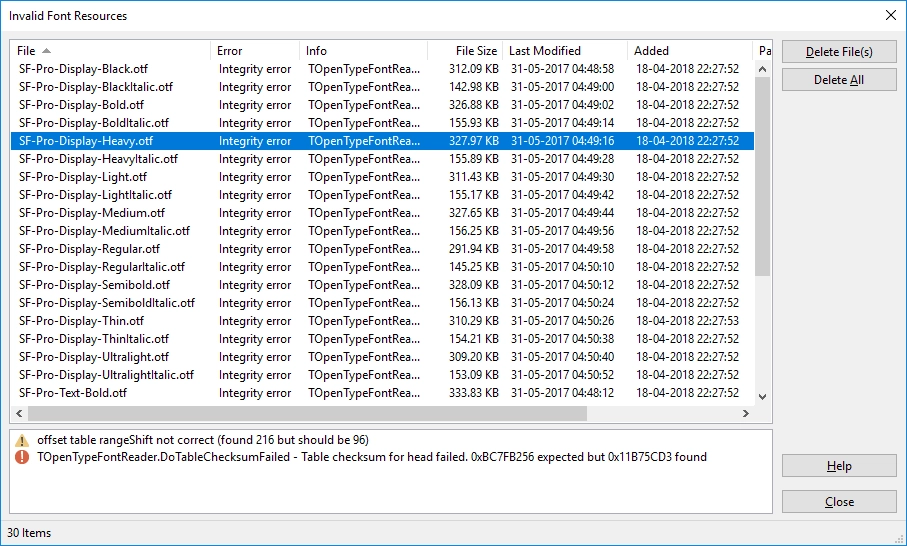Click the Delete File(s) button

[838, 52]
